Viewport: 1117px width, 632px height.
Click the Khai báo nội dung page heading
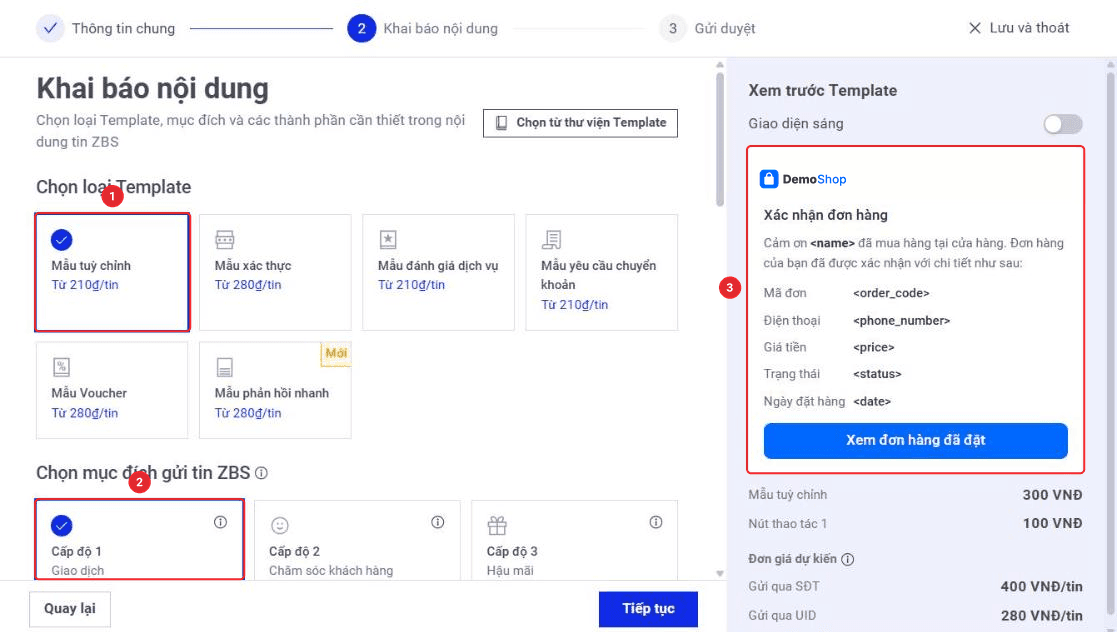152,88
